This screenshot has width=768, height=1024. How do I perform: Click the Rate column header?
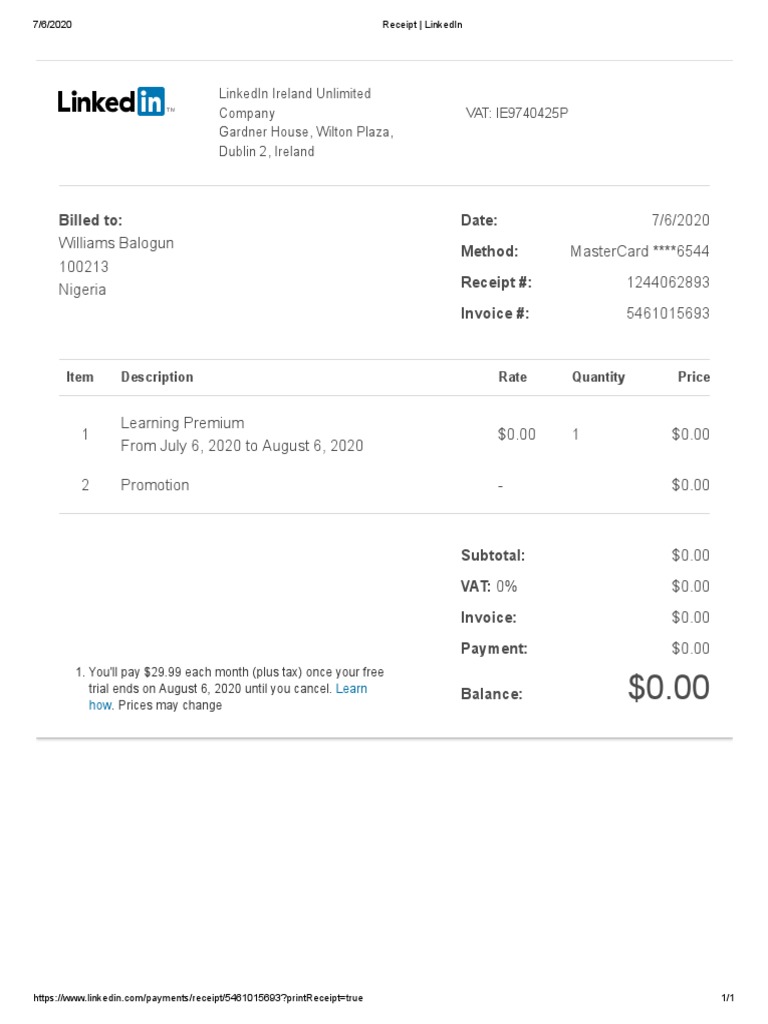click(512, 377)
